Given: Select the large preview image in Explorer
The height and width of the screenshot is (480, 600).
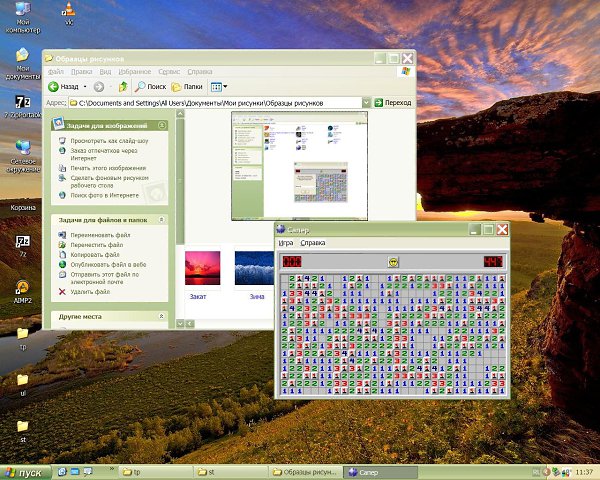Looking at the screenshot, I should pos(299,166).
